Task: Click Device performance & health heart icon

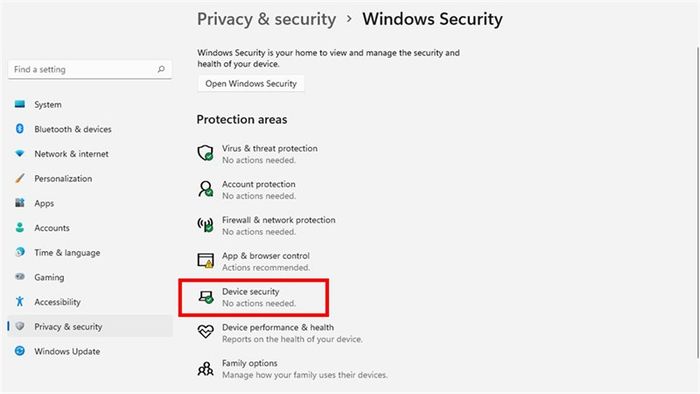Action: 205,332
